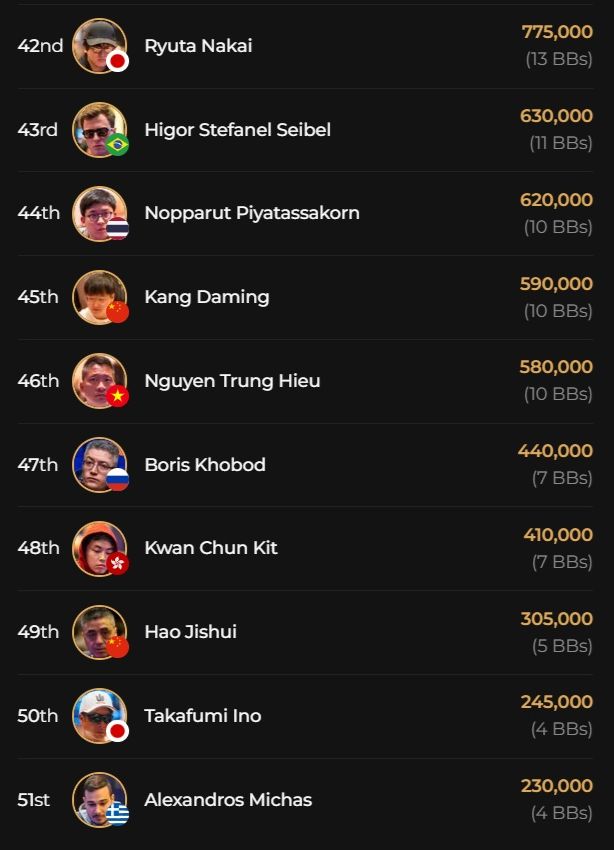The height and width of the screenshot is (850, 614).
Task: Click the Hong Kong flag on Kwan's avatar
Action: click(x=118, y=564)
